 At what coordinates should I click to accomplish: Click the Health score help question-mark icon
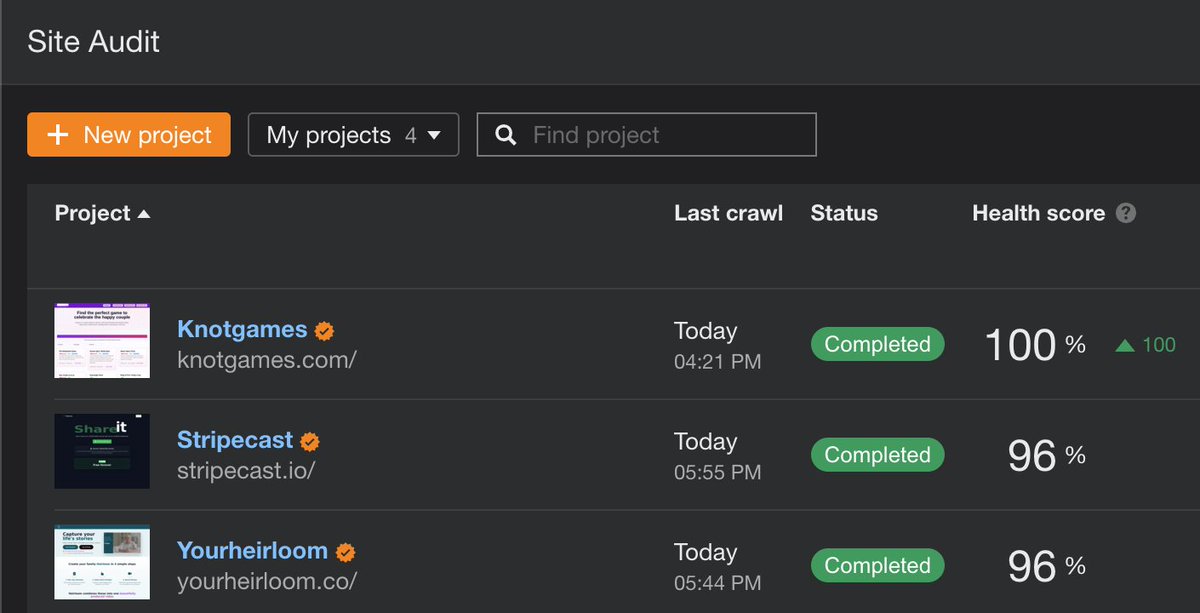[x=1126, y=213]
